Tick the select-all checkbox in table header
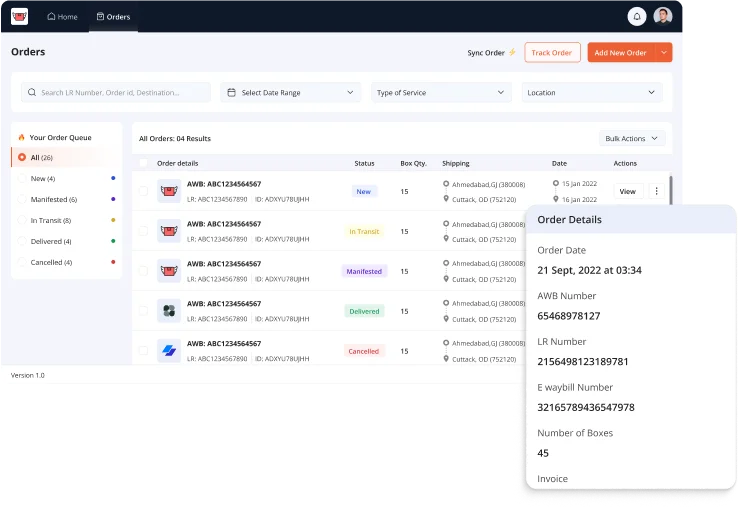This screenshot has height=507, width=738. pyautogui.click(x=143, y=163)
